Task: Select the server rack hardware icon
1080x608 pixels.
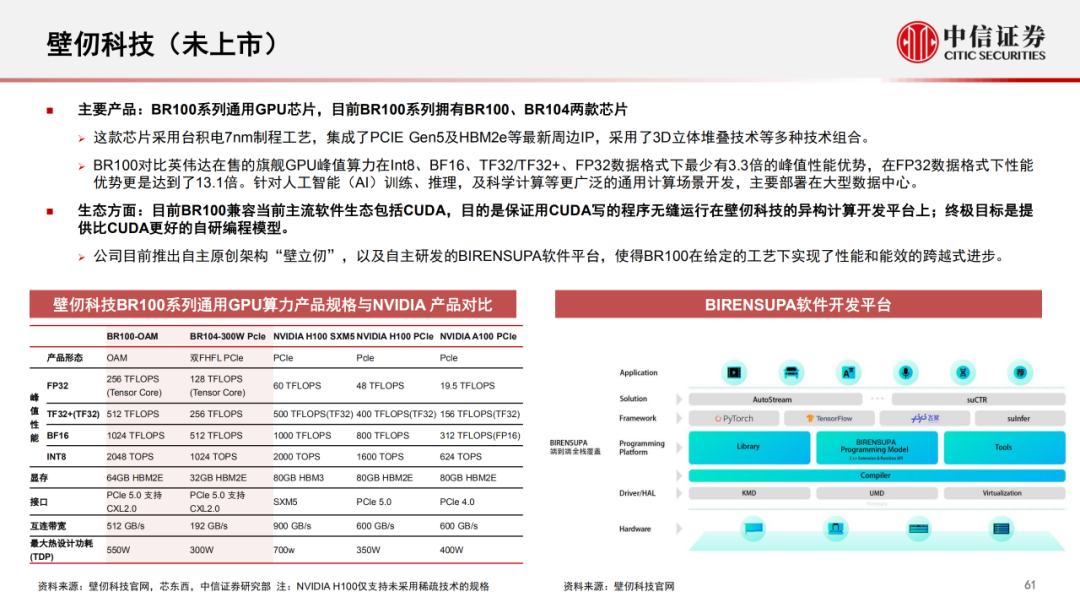Action: (1002, 527)
